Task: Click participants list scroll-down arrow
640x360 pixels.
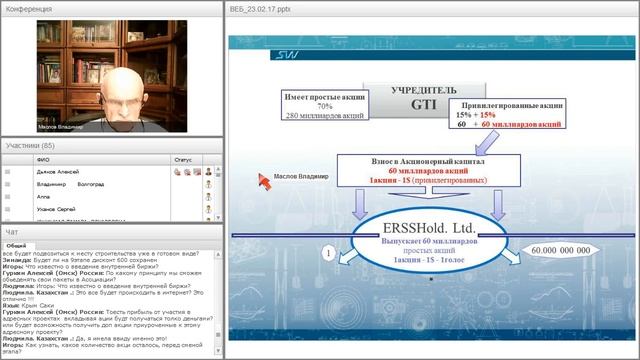Action: pos(218,218)
